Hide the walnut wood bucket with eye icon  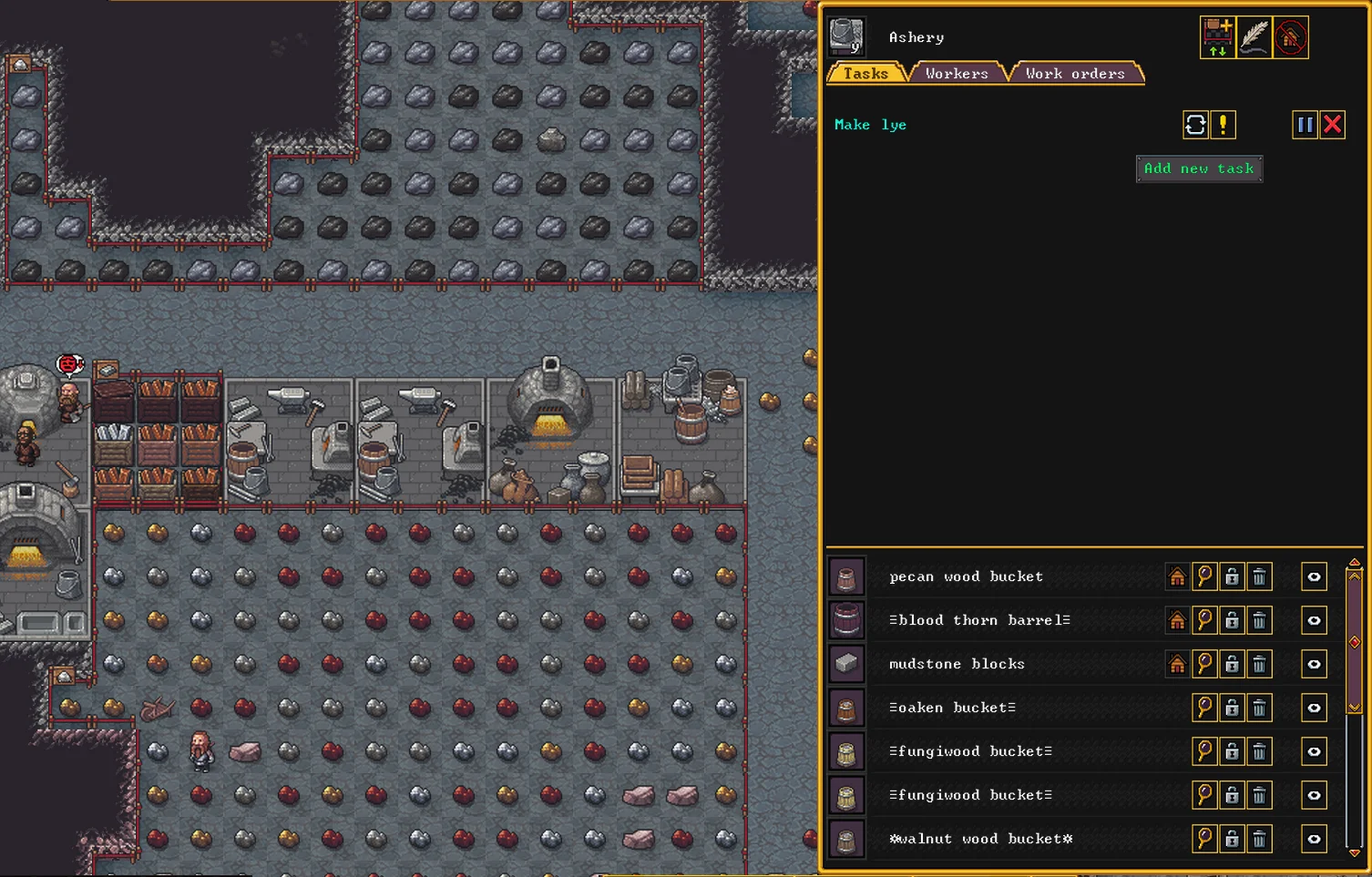pos(1314,839)
